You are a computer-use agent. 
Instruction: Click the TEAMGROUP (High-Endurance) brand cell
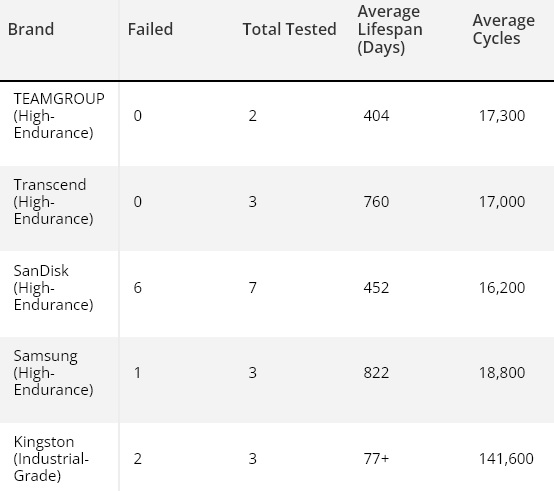point(59,116)
